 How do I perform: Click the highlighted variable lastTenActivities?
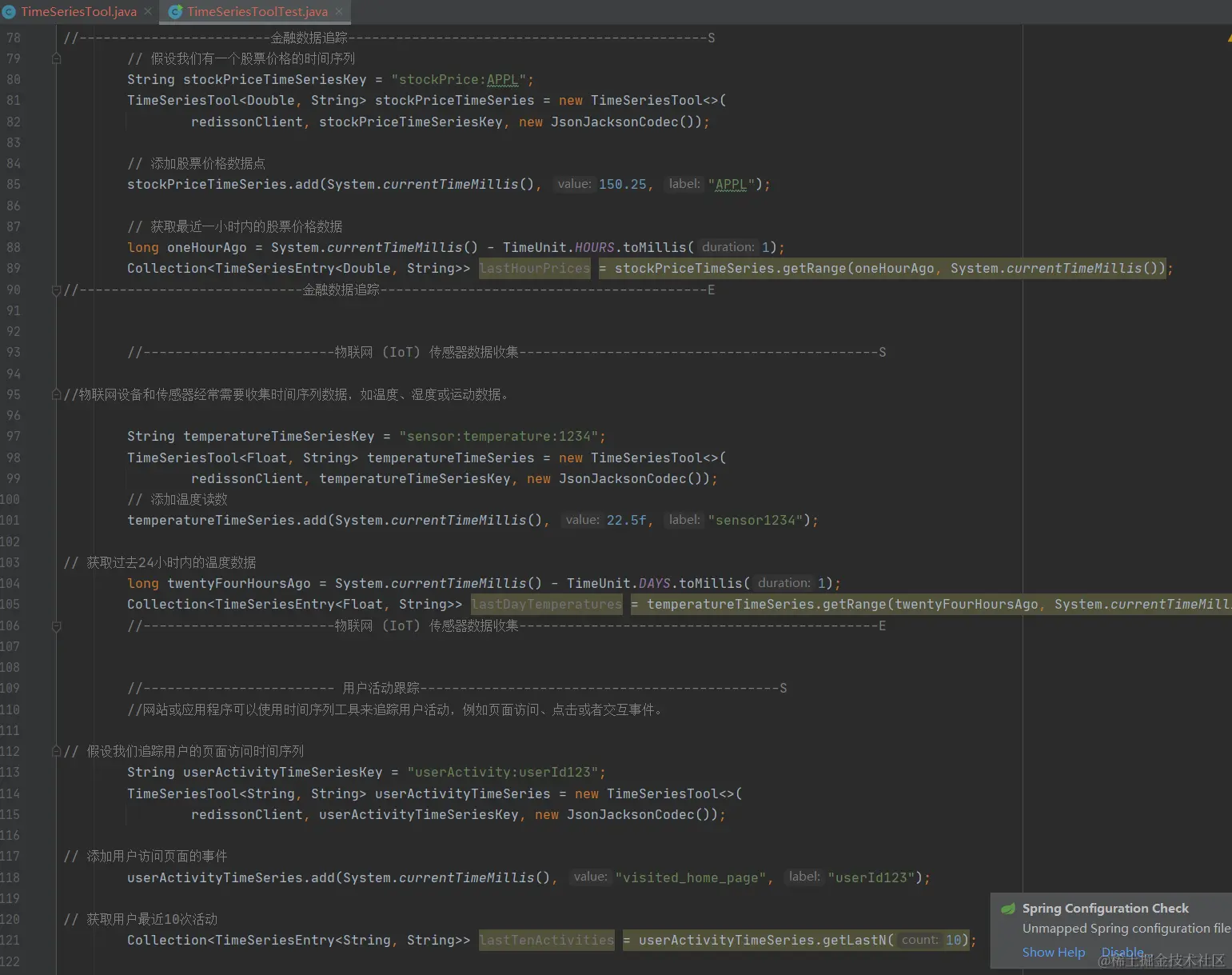pyautogui.click(x=547, y=940)
